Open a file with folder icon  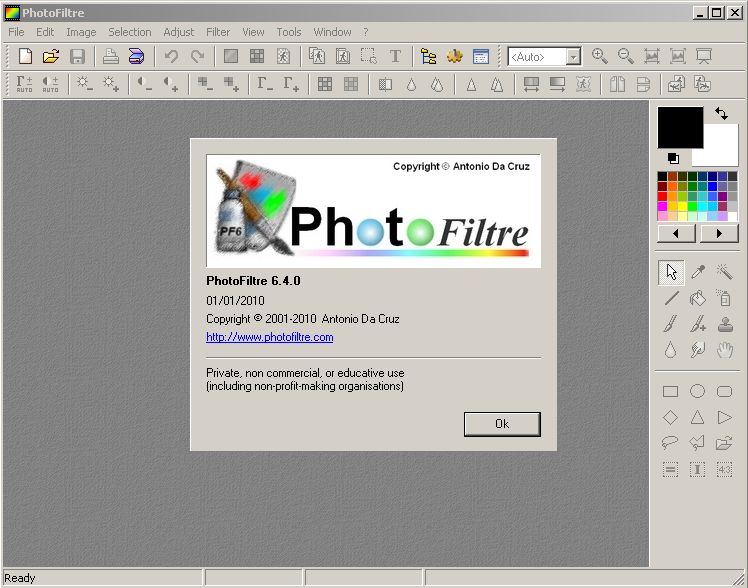tap(51, 56)
